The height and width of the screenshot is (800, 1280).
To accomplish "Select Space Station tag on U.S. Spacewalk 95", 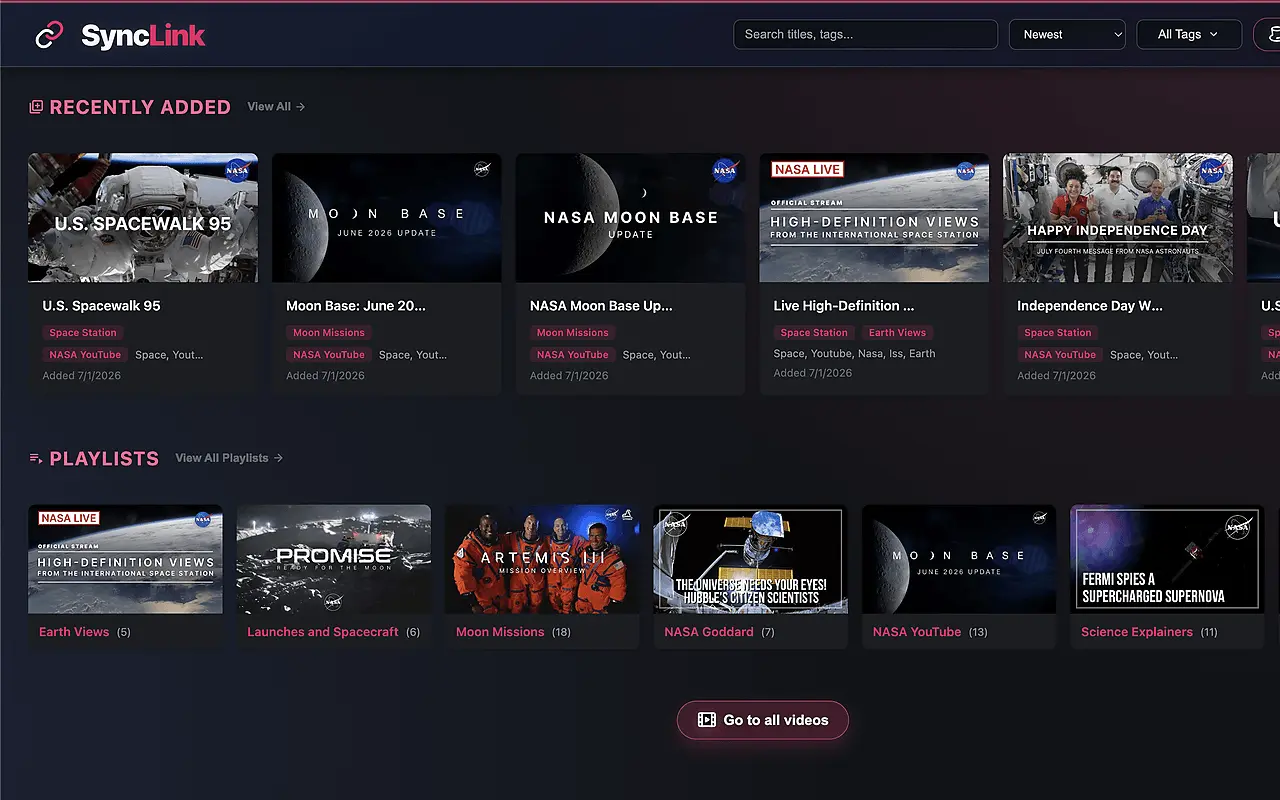I will click(x=83, y=333).
